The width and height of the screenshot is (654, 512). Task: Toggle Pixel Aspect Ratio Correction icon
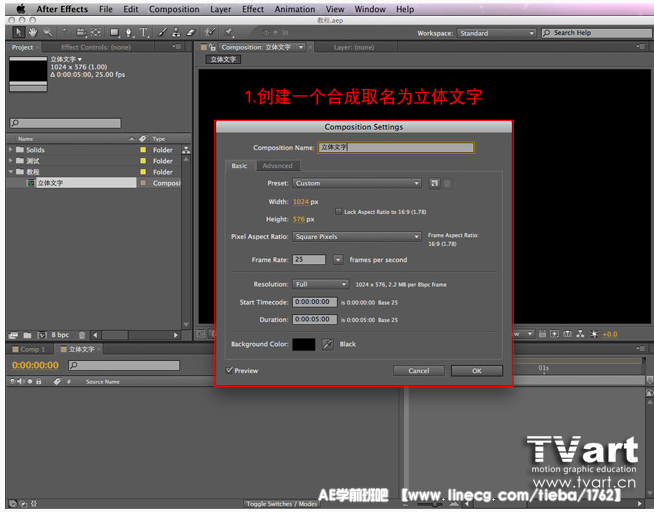point(542,334)
